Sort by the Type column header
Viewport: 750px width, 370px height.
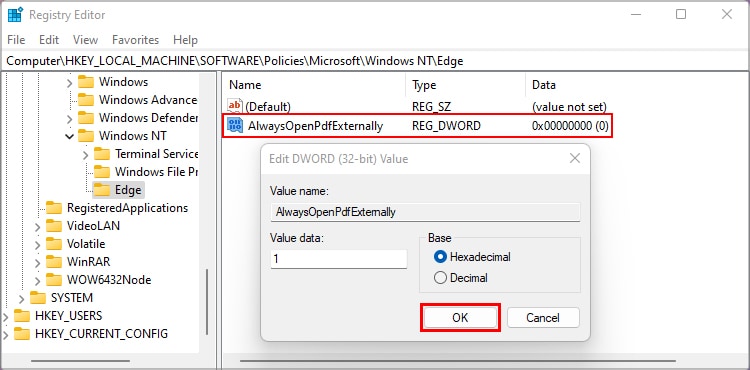424,85
